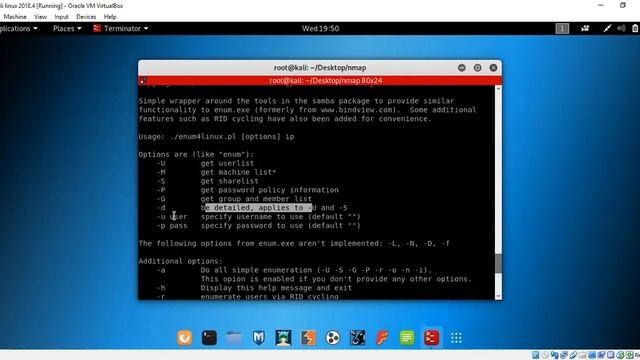Launch Firefox from the dock
Viewport: 640px width, 360px height.
point(184,338)
